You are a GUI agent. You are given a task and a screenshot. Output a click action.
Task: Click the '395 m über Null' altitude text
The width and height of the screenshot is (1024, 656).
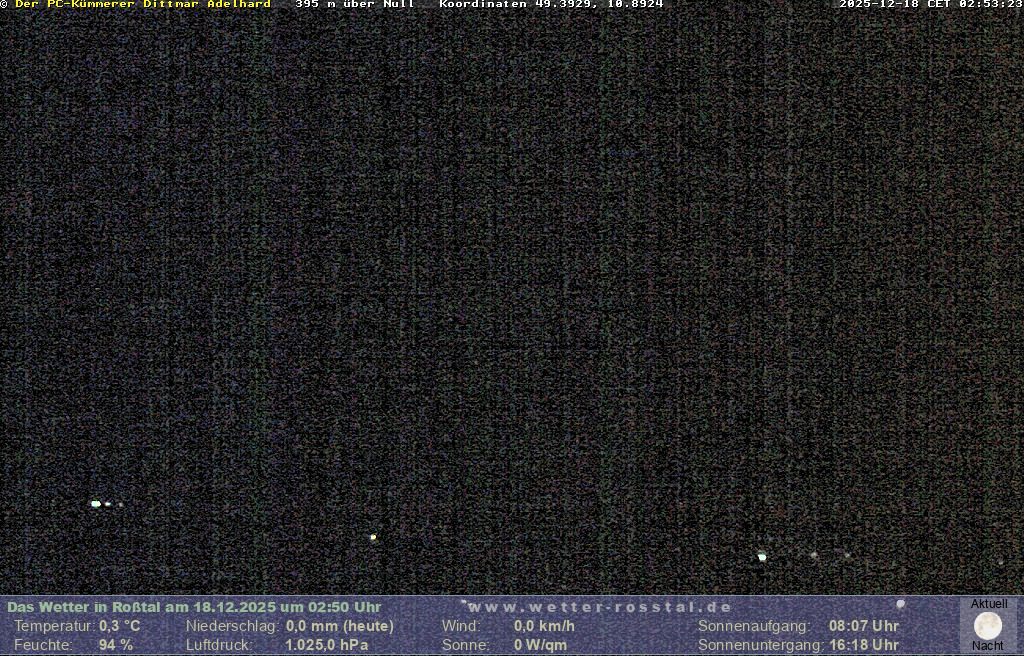(354, 4)
